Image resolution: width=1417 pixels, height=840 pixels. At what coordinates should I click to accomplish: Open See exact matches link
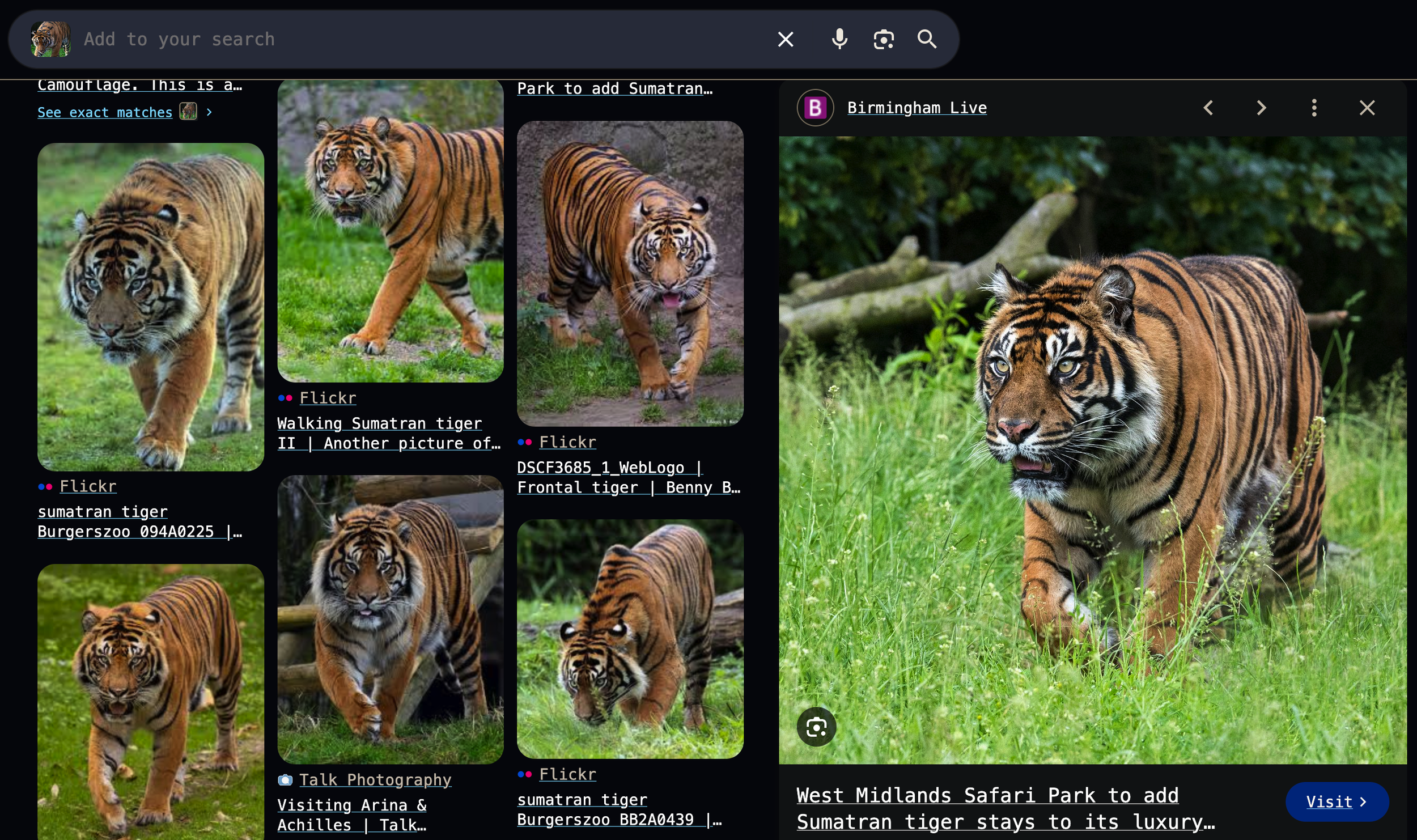click(105, 112)
